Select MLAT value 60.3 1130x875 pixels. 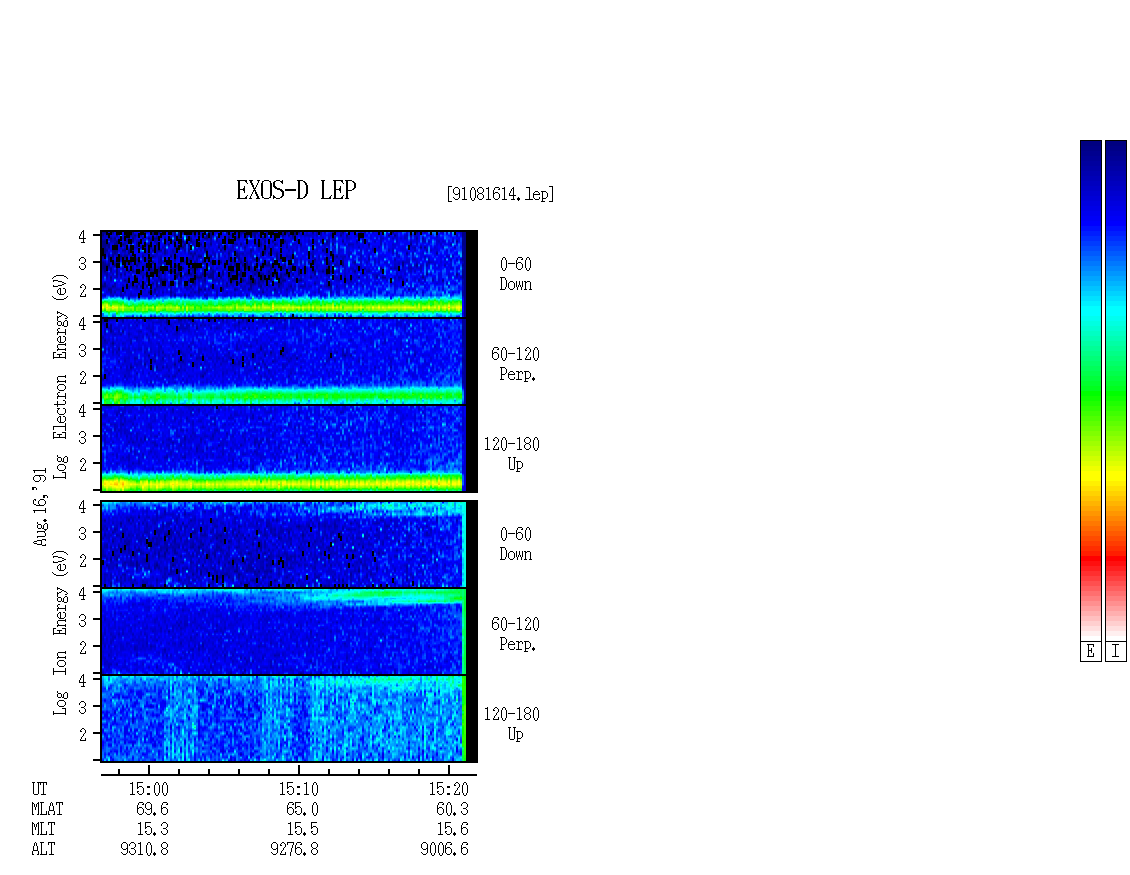[452, 809]
